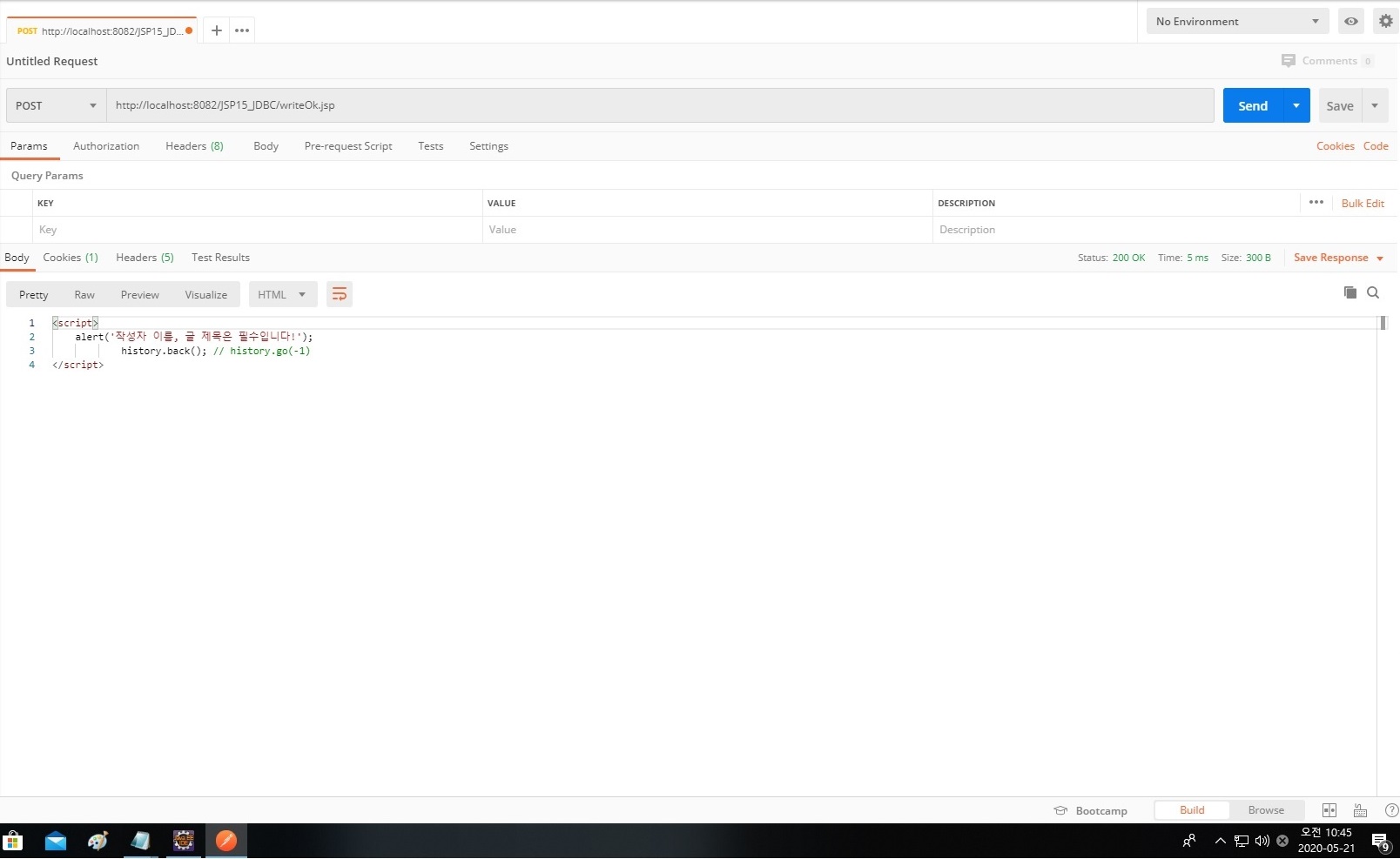Image resolution: width=1400 pixels, height=859 pixels.
Task: Open People icon in system tray
Action: [1189, 841]
